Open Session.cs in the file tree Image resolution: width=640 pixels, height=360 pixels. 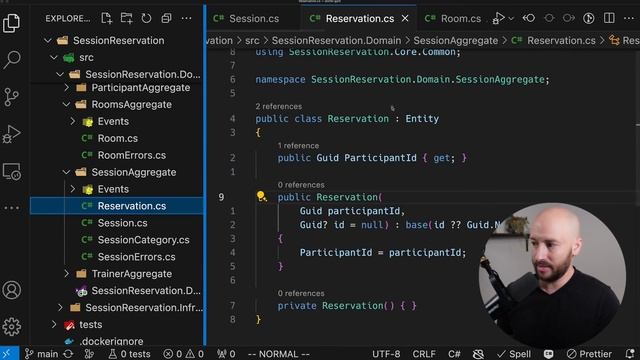pyautogui.click(x=122, y=223)
